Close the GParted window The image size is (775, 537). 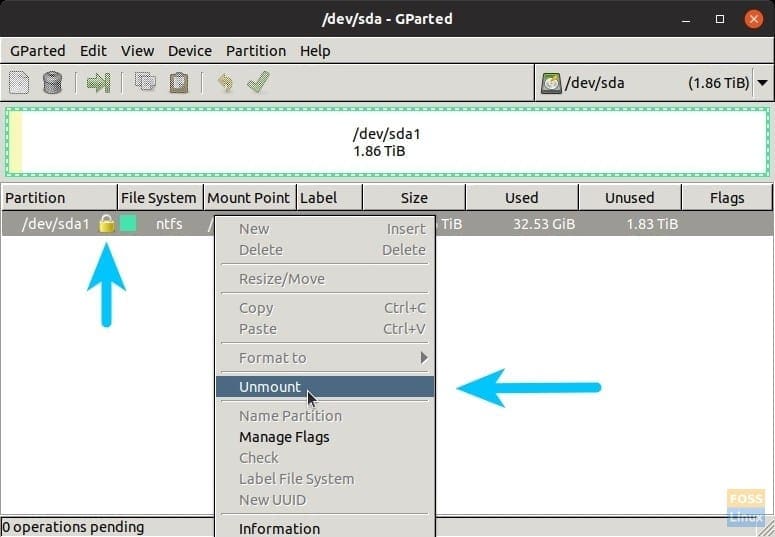click(x=754, y=19)
